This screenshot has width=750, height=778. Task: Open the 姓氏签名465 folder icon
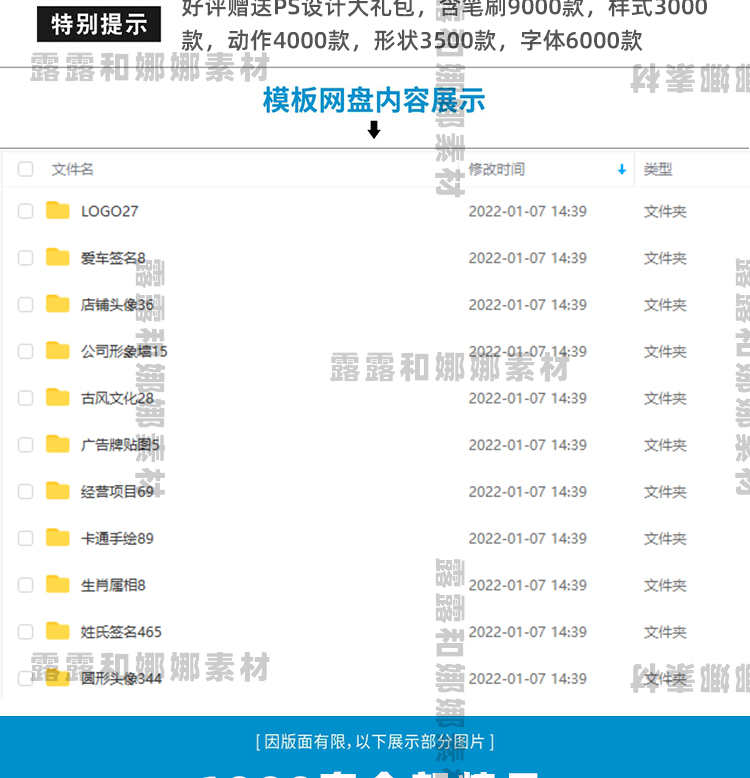[58, 631]
